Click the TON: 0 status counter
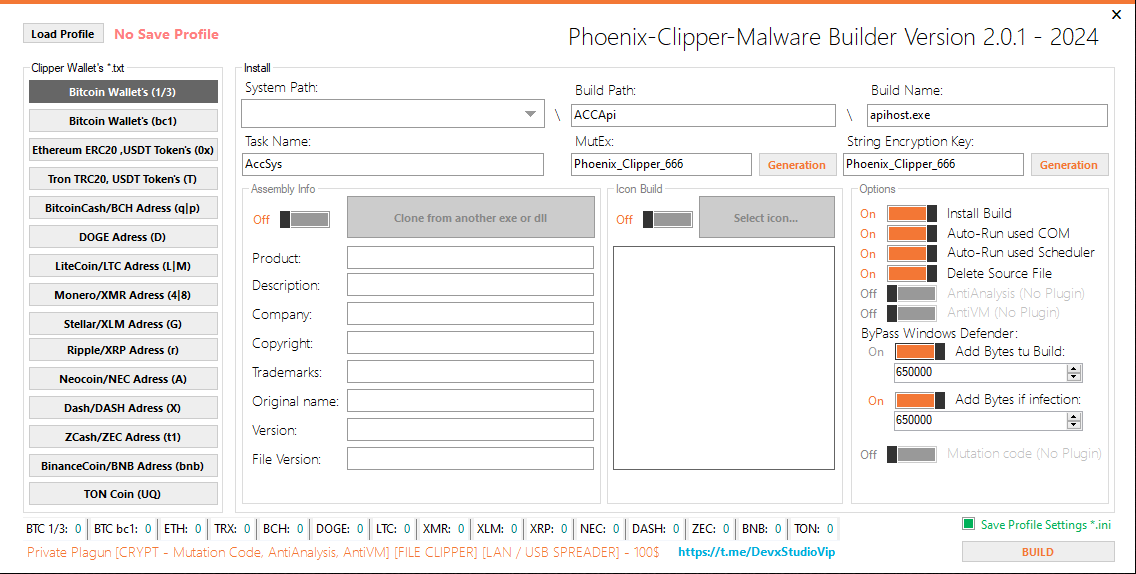This screenshot has height=574, width=1136. click(814, 529)
